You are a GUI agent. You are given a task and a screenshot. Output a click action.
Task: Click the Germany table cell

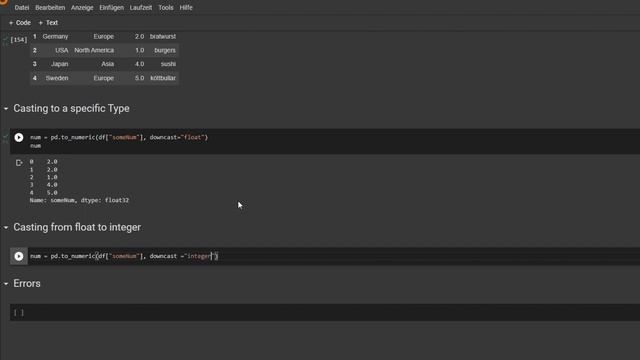(x=55, y=37)
